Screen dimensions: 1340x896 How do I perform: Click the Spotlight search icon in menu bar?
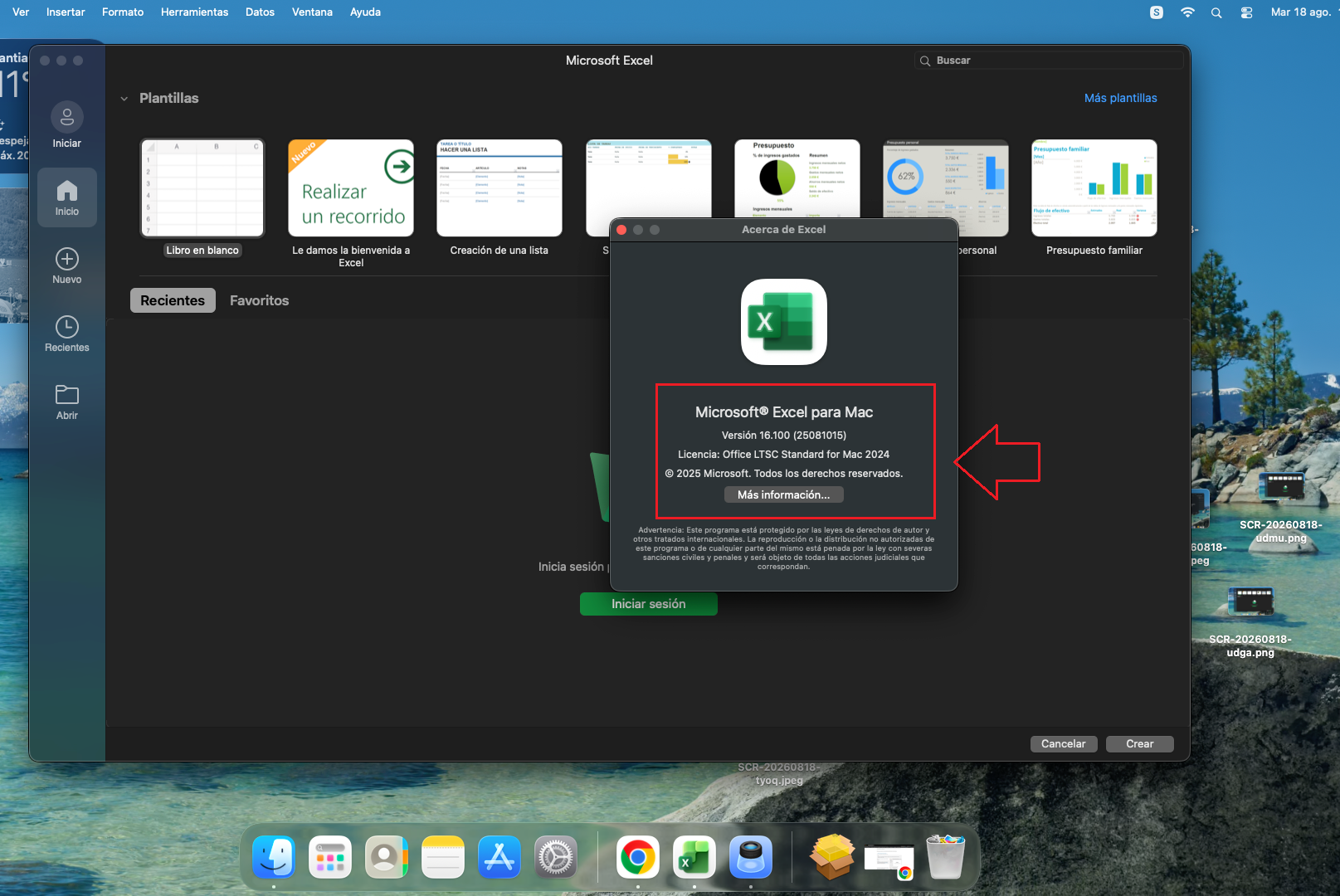1216,12
